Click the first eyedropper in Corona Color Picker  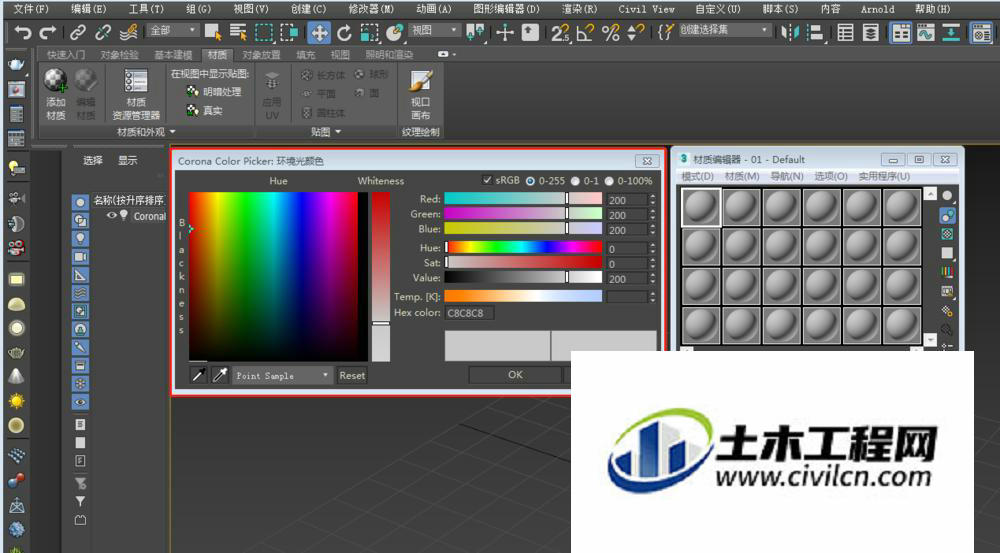coord(198,375)
